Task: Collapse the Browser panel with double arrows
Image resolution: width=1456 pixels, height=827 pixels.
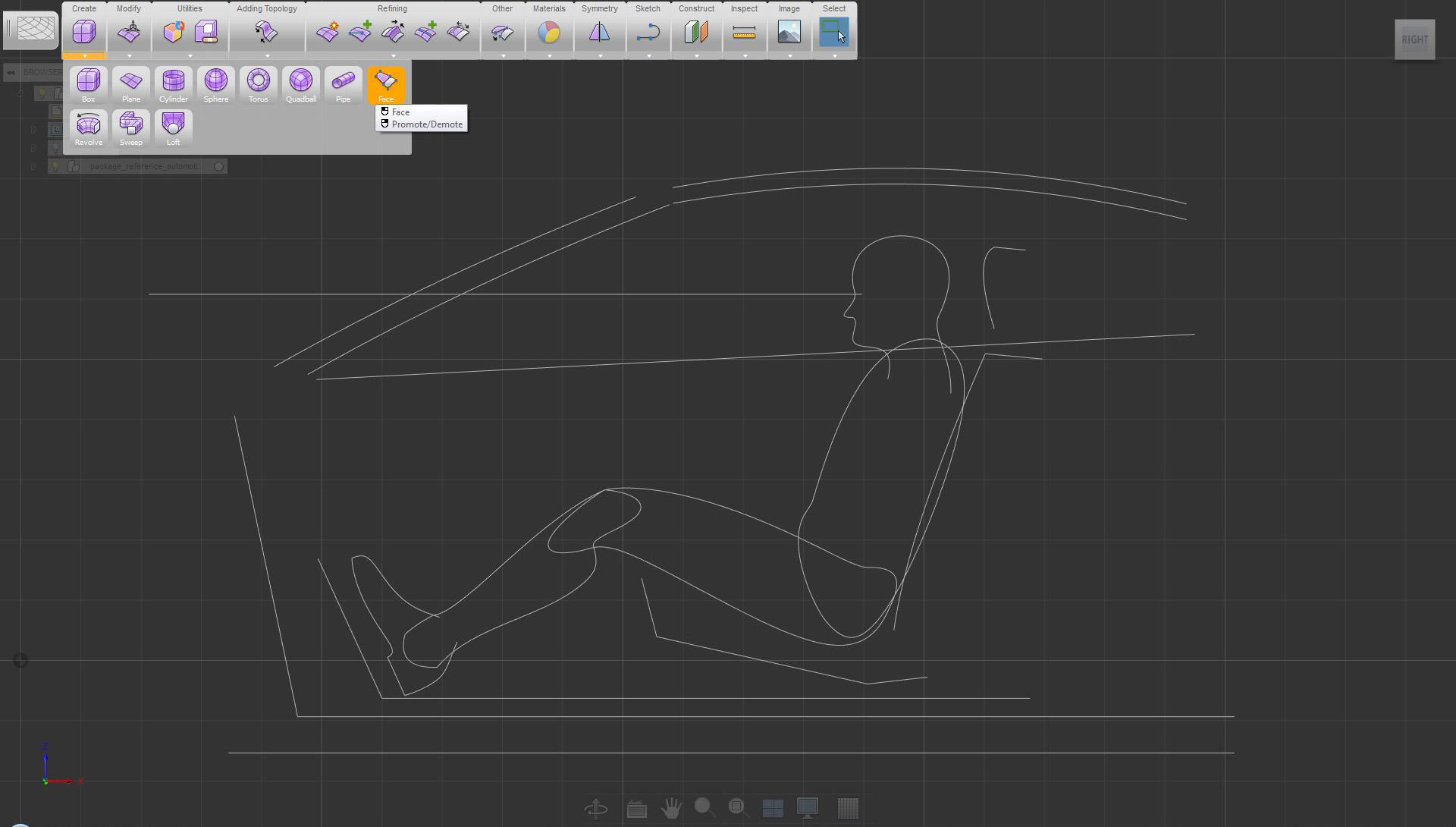Action: (11, 73)
